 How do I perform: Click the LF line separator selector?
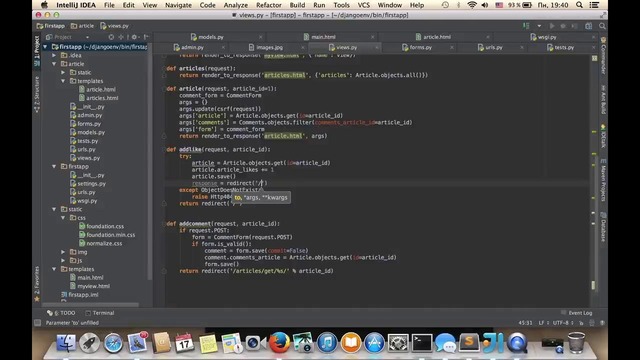pos(544,323)
